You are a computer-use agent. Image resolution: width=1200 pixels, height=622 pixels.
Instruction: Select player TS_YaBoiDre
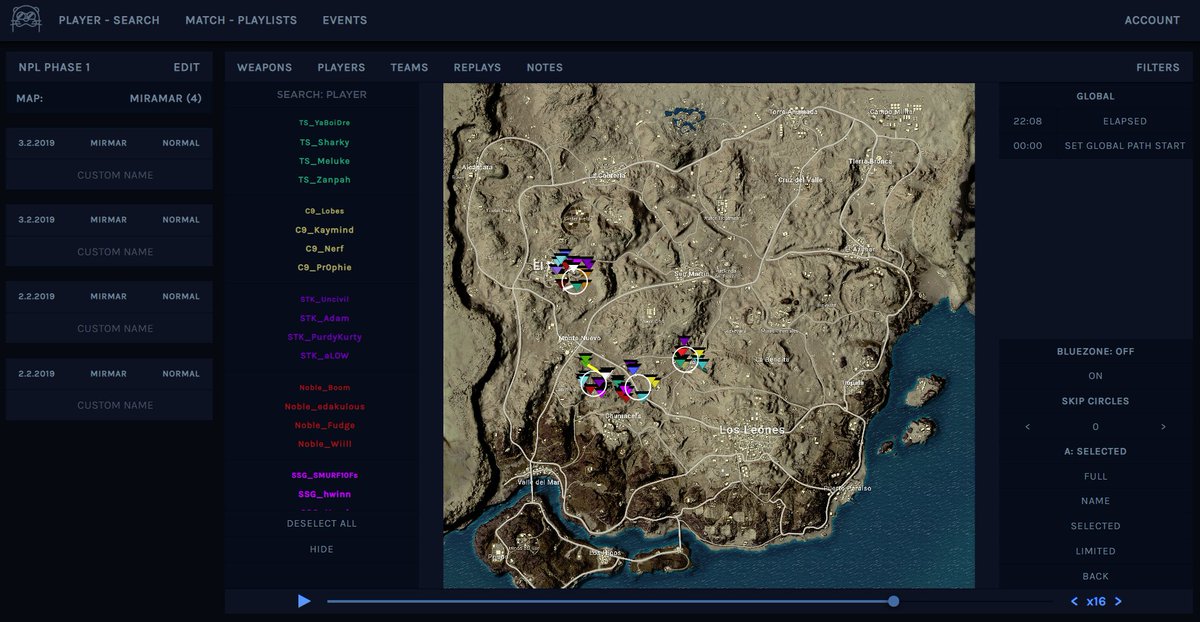point(324,123)
